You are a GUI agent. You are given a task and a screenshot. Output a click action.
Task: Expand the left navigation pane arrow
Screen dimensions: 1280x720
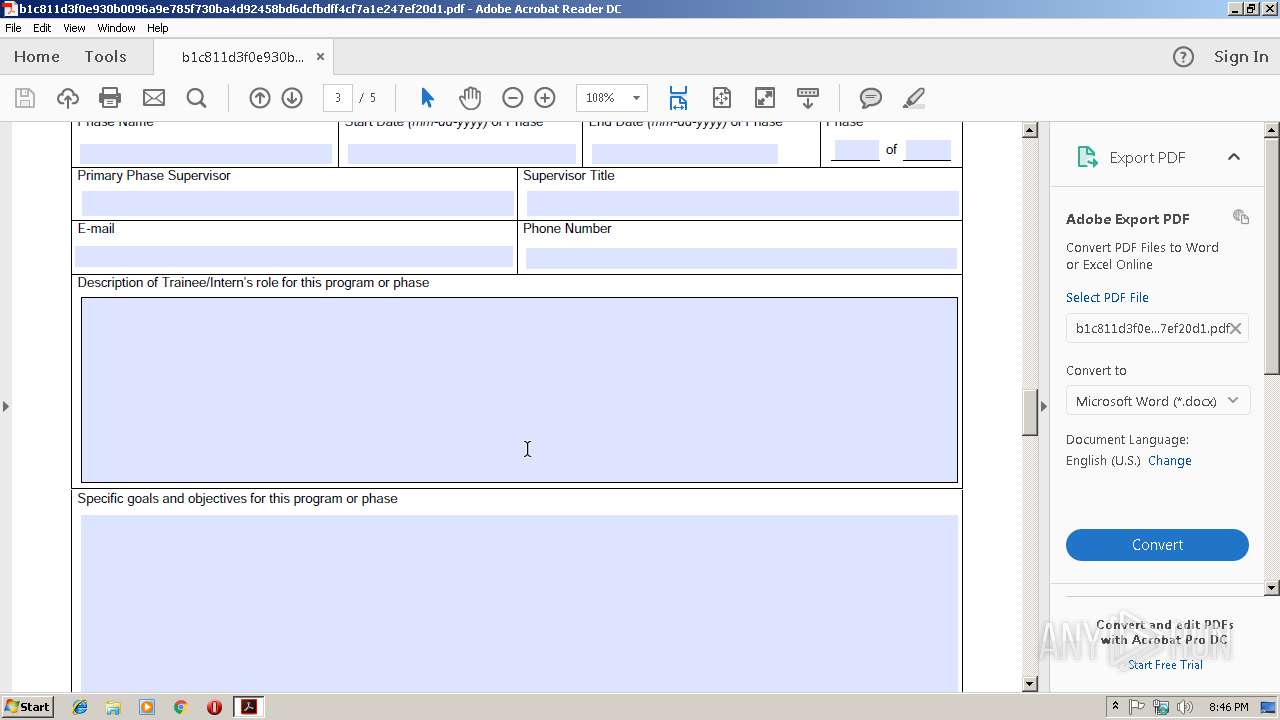coord(6,406)
